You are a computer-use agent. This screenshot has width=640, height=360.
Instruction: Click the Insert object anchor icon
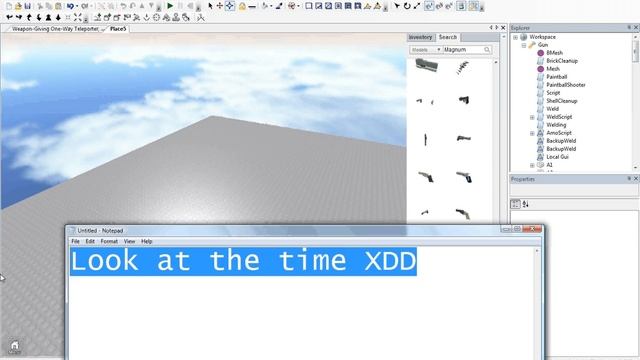click(147, 18)
